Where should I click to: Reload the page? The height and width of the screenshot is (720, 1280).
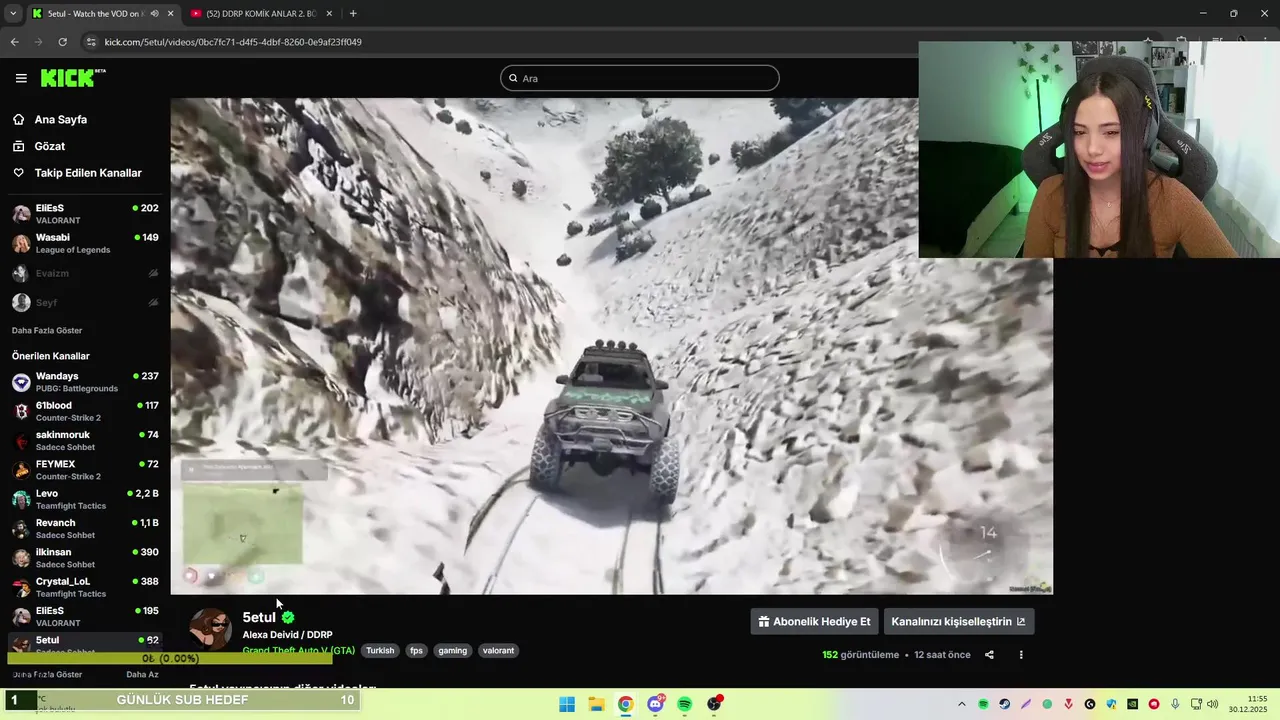62,42
